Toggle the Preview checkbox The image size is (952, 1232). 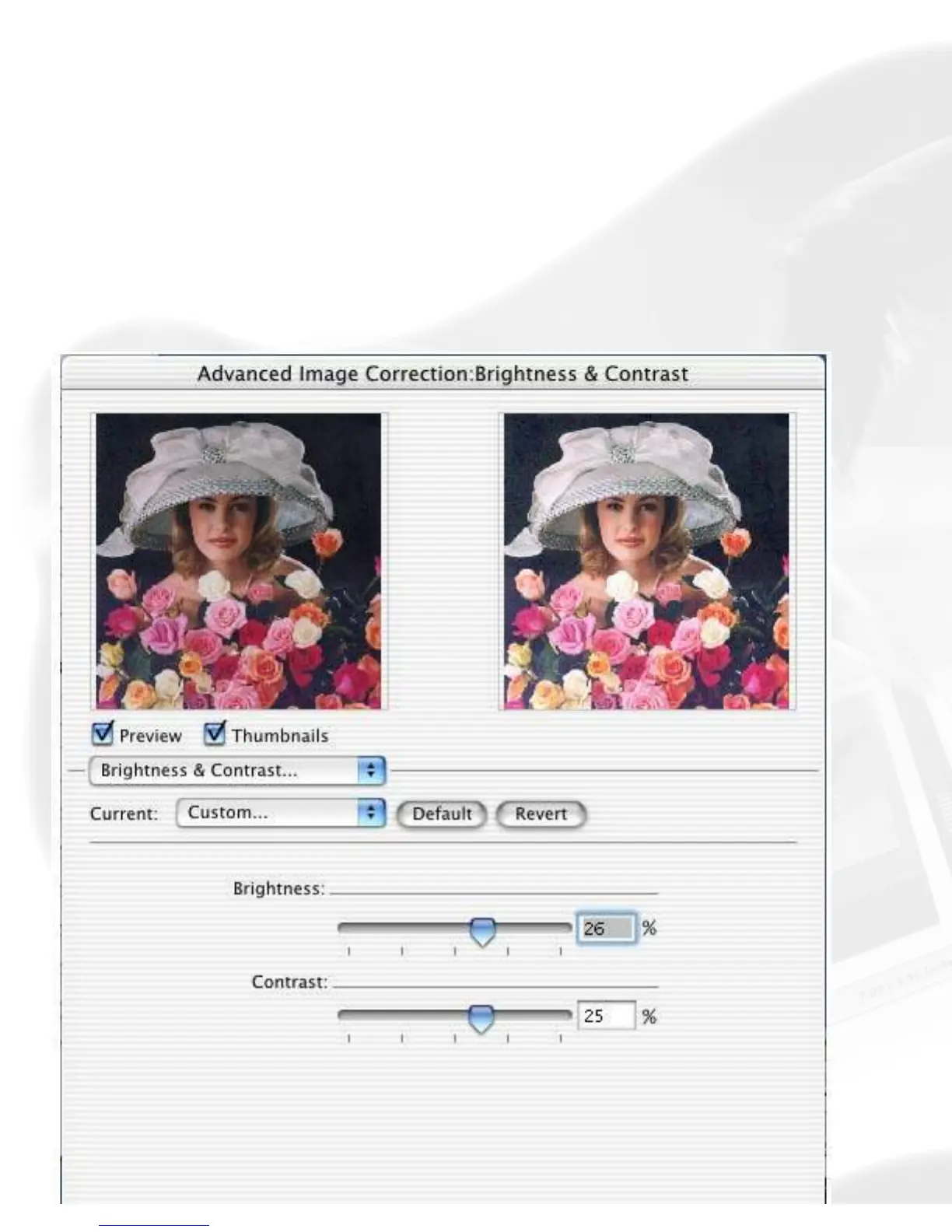click(103, 733)
